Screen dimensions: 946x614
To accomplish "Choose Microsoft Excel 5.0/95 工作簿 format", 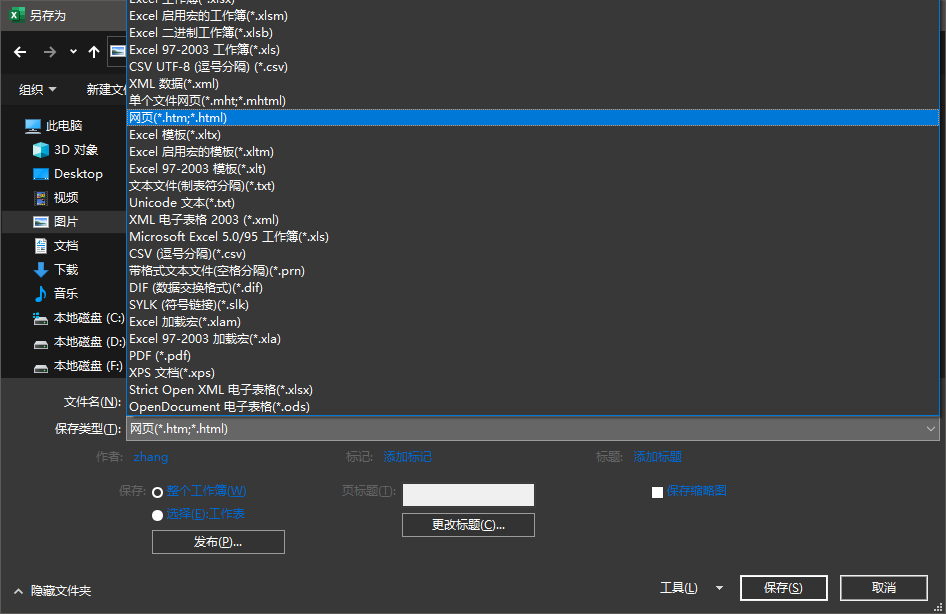I will coord(533,236).
